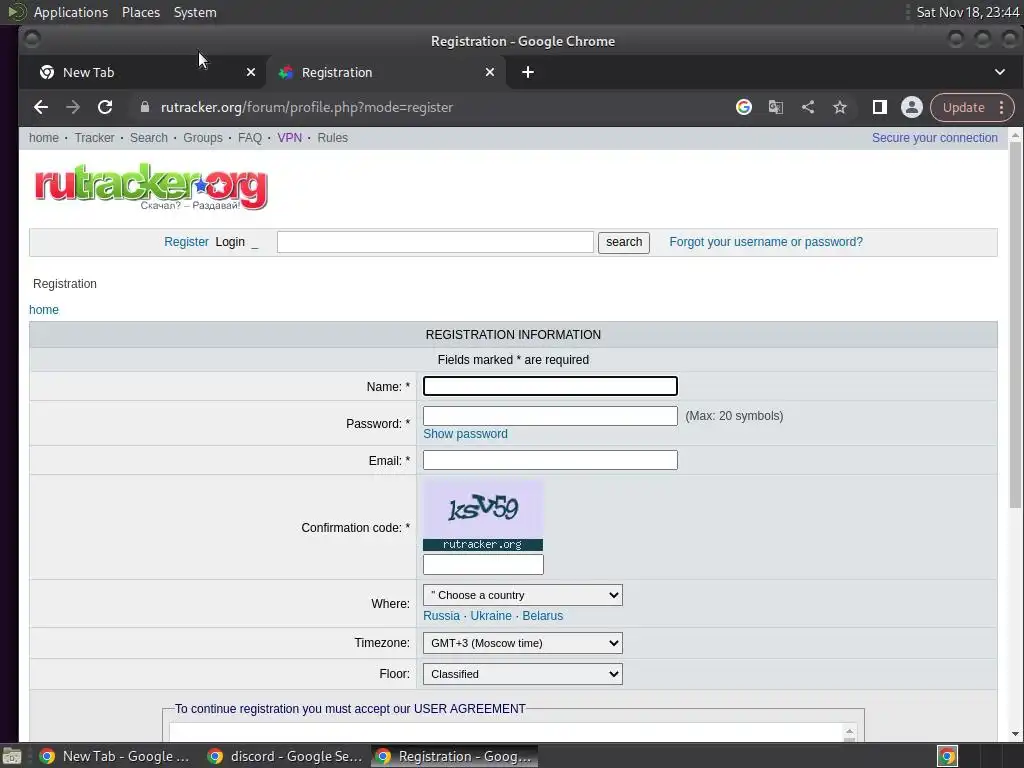Click Secure your connection link

935,138
